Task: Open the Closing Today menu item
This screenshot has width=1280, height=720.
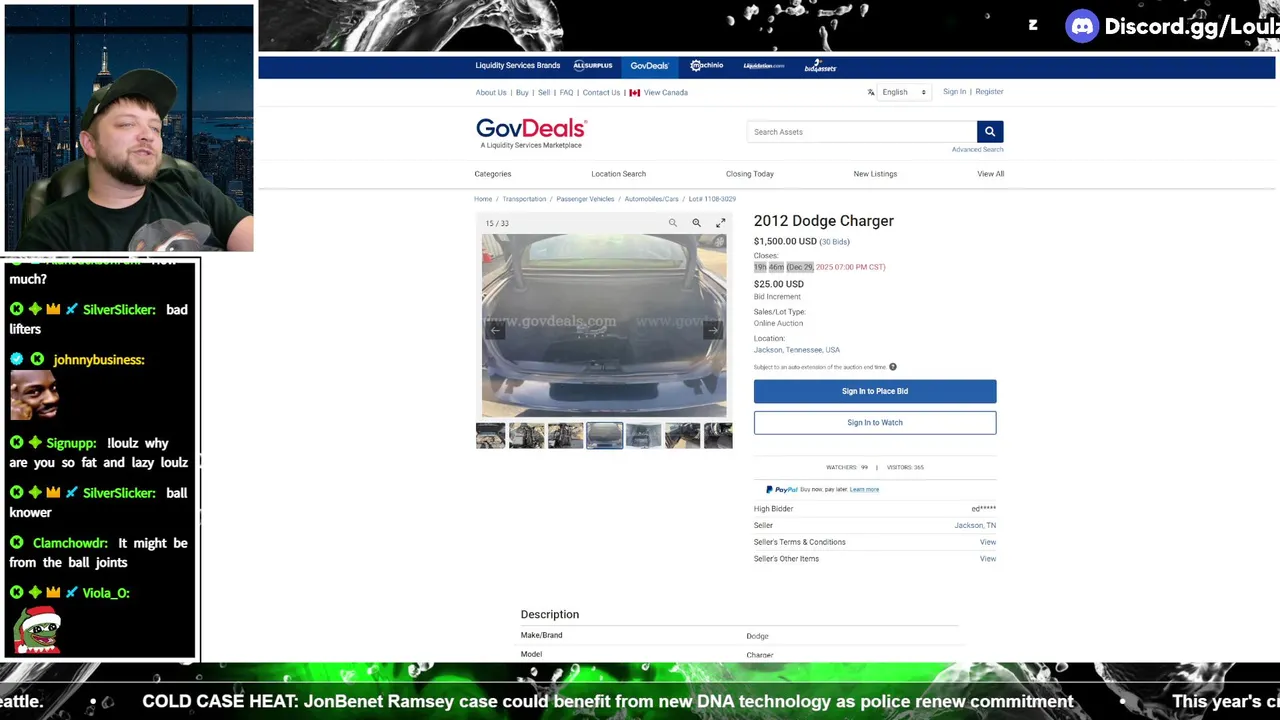Action: pyautogui.click(x=750, y=174)
